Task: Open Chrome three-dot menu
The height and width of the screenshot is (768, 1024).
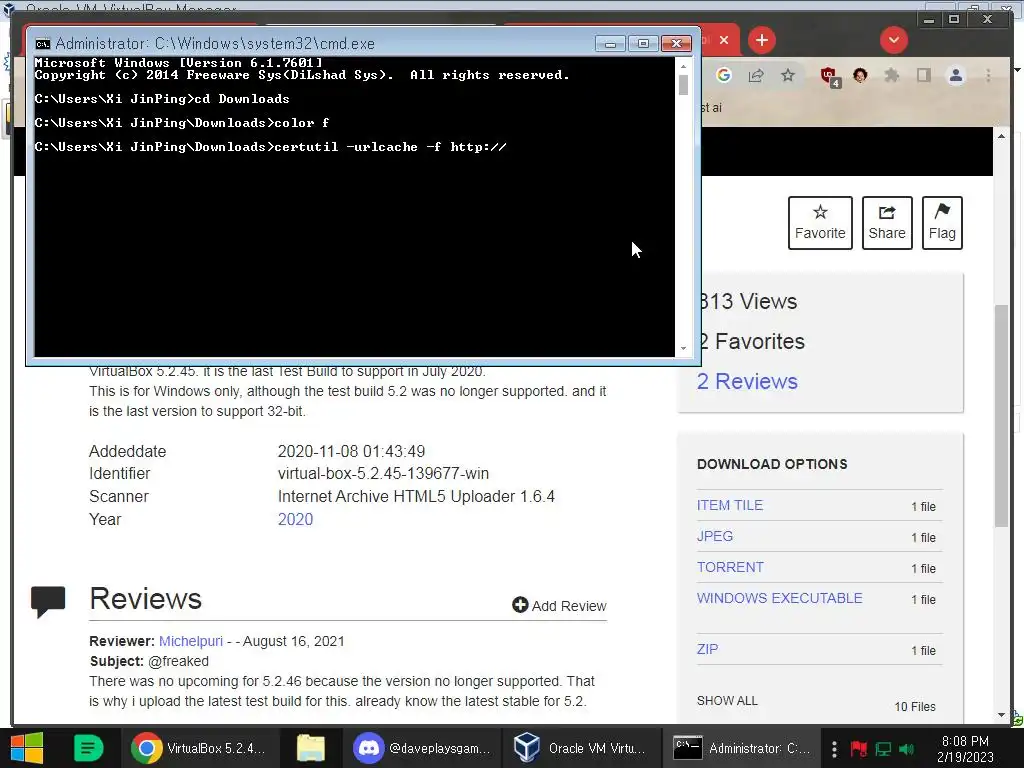Action: (x=988, y=75)
